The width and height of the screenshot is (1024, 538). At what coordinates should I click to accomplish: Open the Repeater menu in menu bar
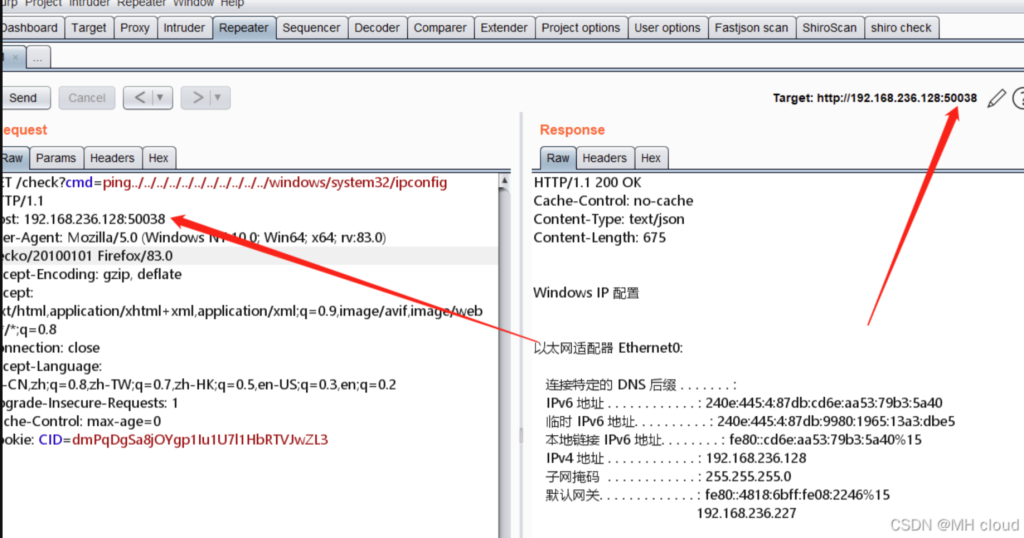(142, 3)
